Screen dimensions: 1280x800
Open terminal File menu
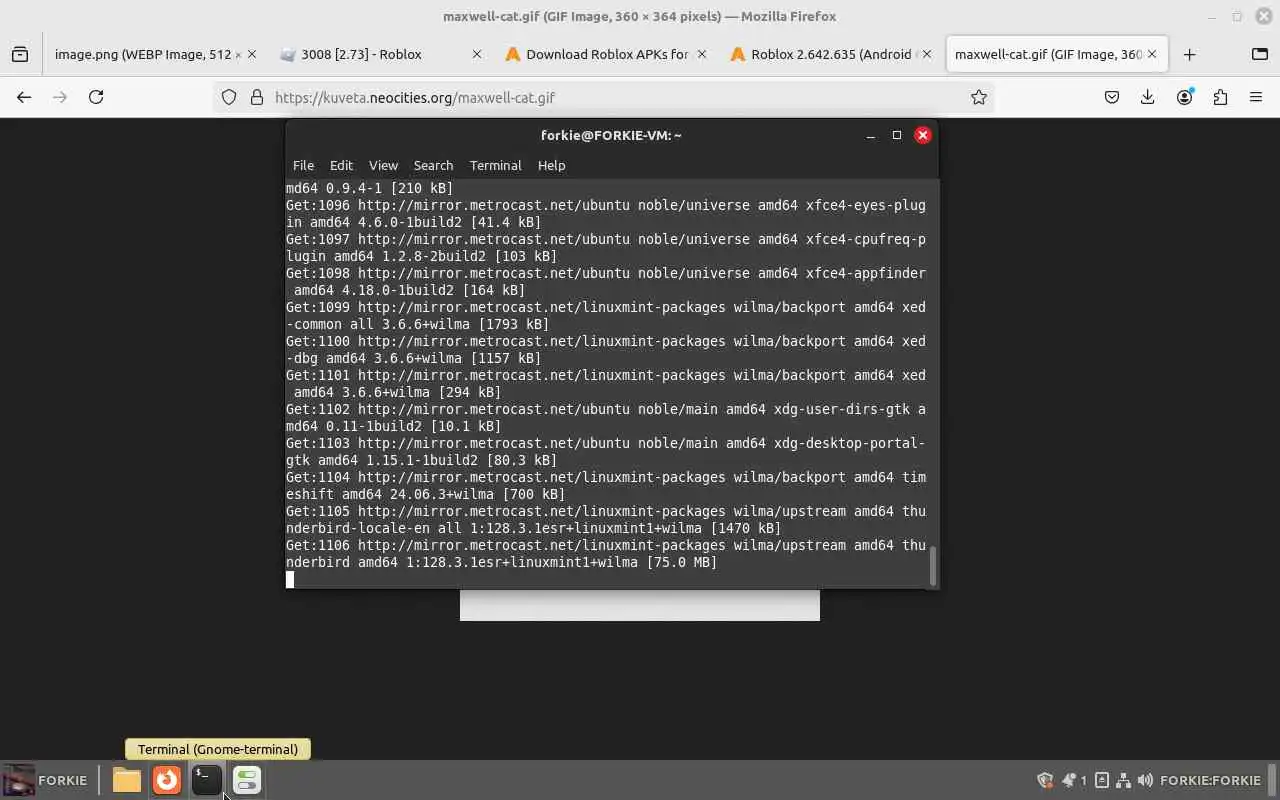[x=303, y=165]
